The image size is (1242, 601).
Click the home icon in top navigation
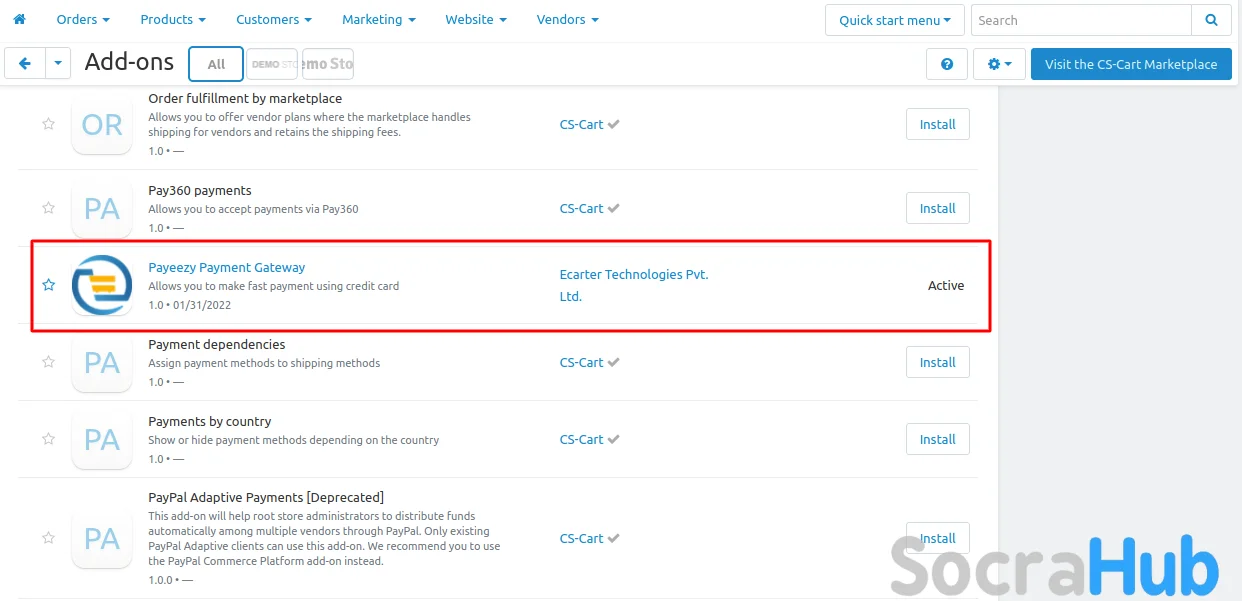(19, 19)
